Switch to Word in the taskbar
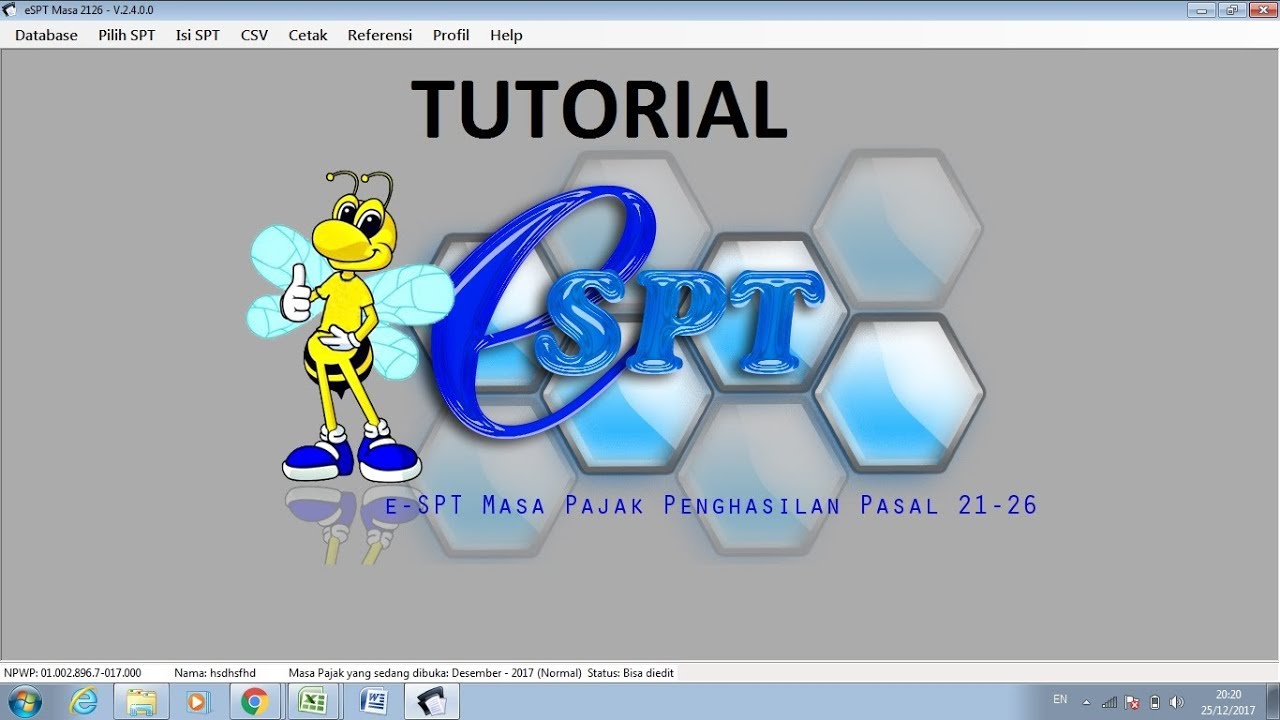Screen dimensions: 1280x720 tap(372, 702)
